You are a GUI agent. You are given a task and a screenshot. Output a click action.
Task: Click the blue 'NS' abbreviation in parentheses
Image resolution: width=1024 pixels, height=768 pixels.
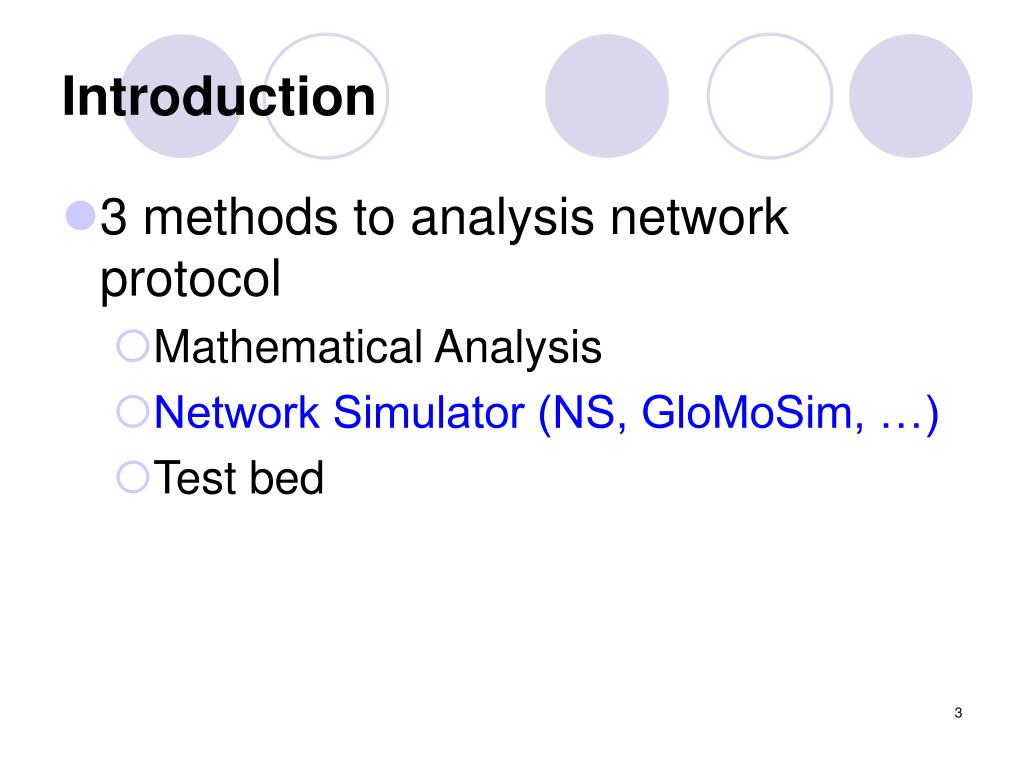point(590,413)
